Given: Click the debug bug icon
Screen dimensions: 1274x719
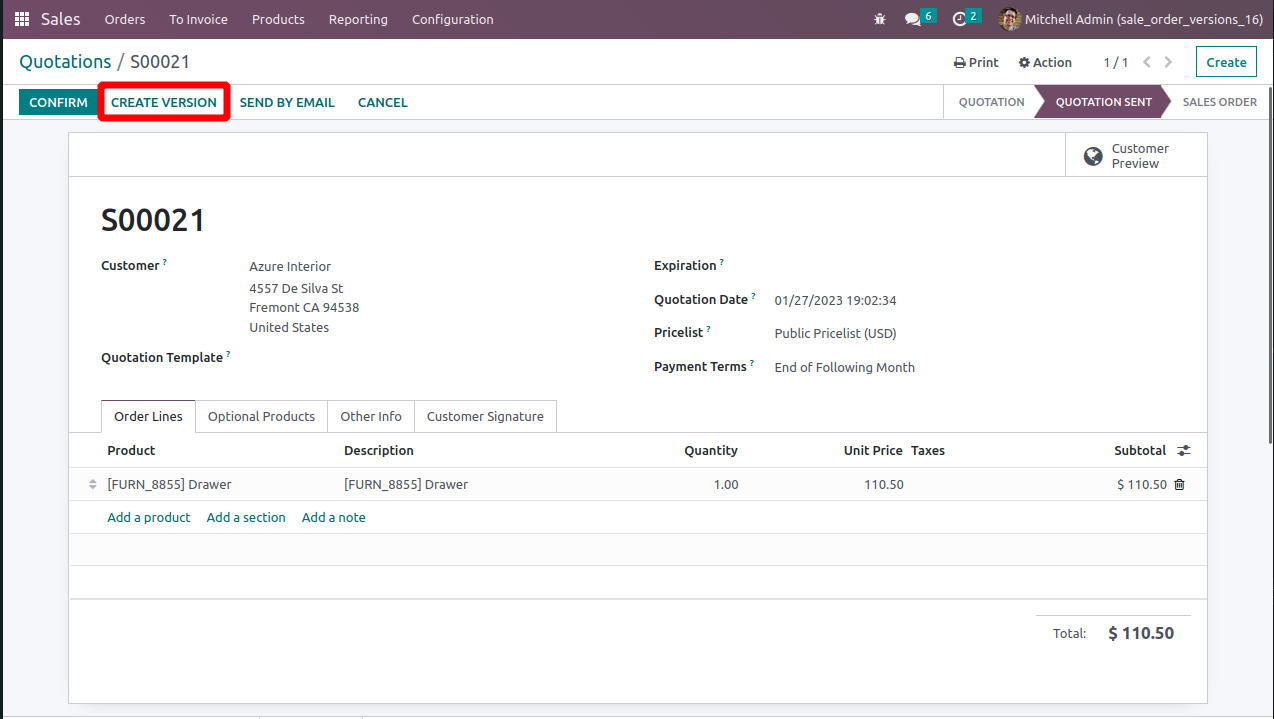Looking at the screenshot, I should coord(880,19).
